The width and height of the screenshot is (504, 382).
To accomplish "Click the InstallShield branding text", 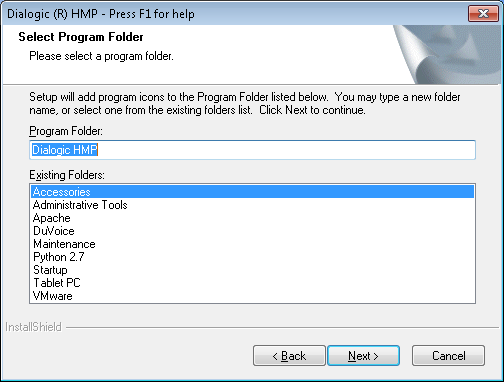I will 33,327.
